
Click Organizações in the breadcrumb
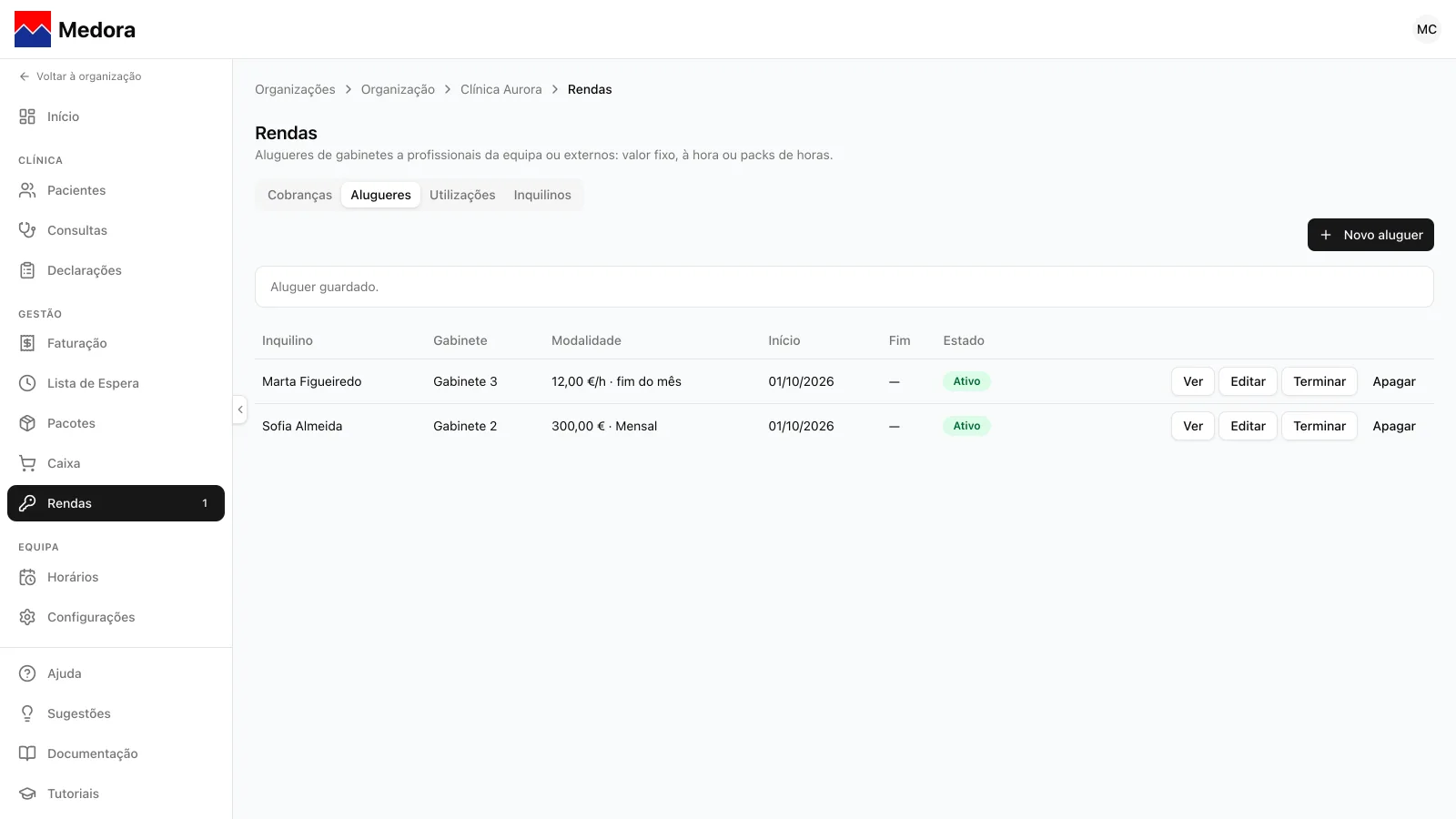point(295,89)
